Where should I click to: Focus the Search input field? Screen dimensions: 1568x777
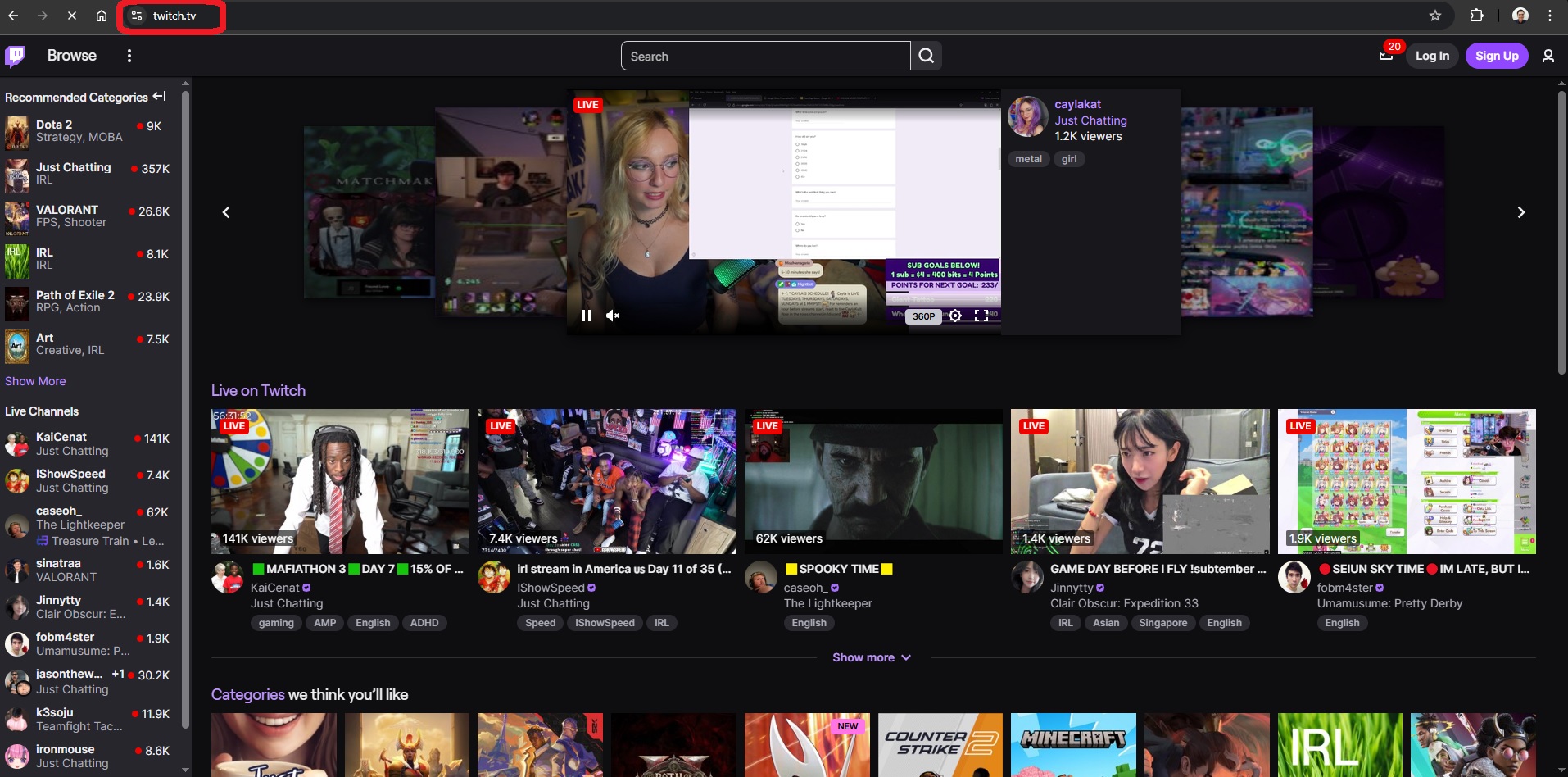coord(765,56)
